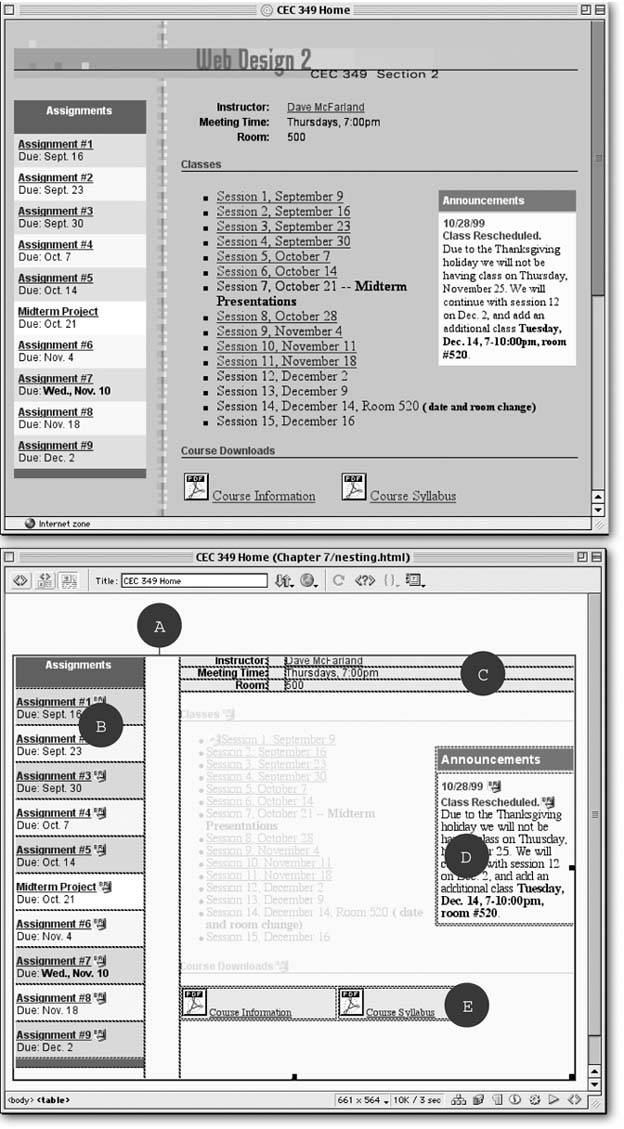Click anchor marker beside Assignment #3 in Dreamweaver
Image resolution: width=624 pixels, height=1129 pixels.
tap(100, 775)
